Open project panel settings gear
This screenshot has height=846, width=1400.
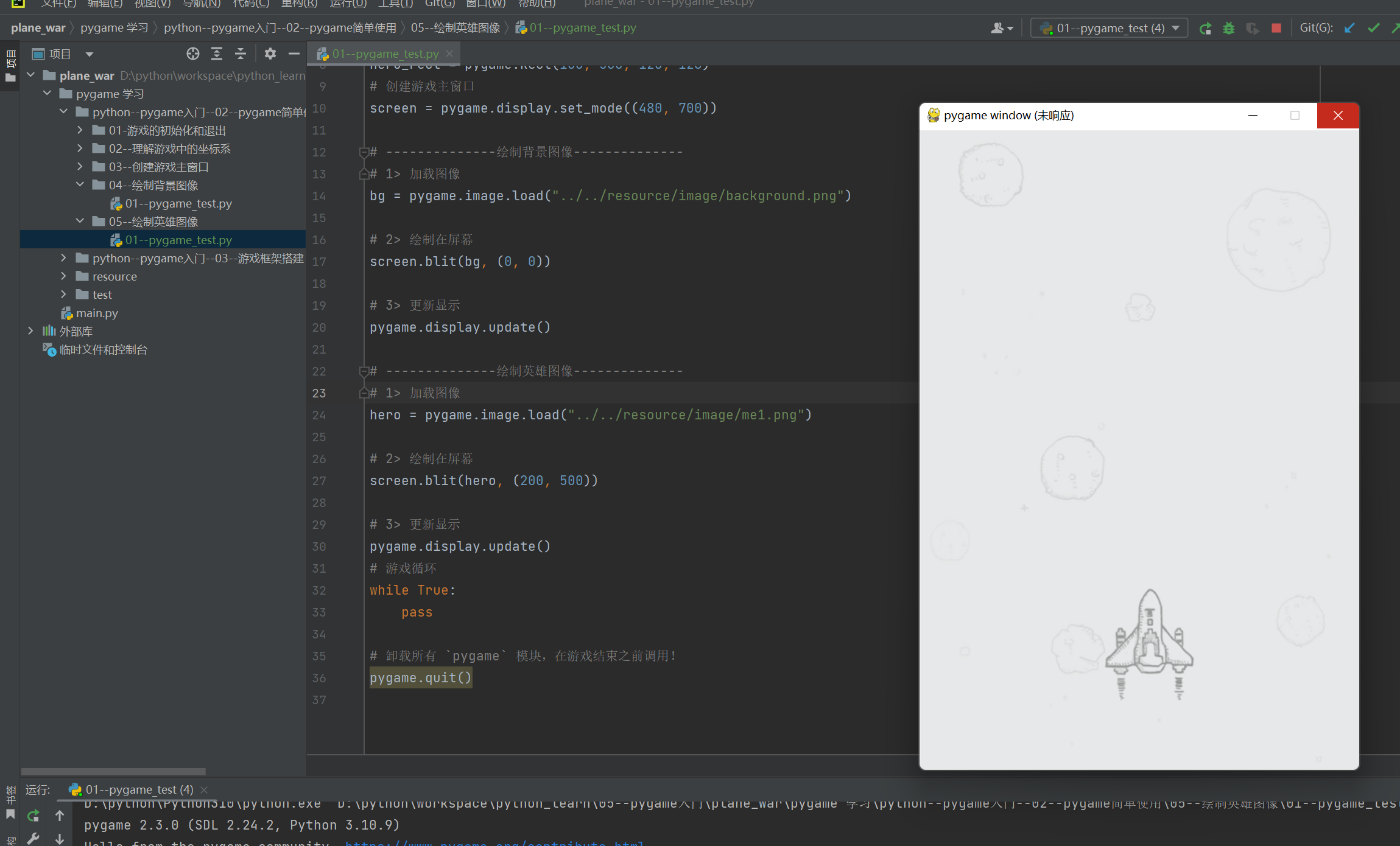pos(270,54)
